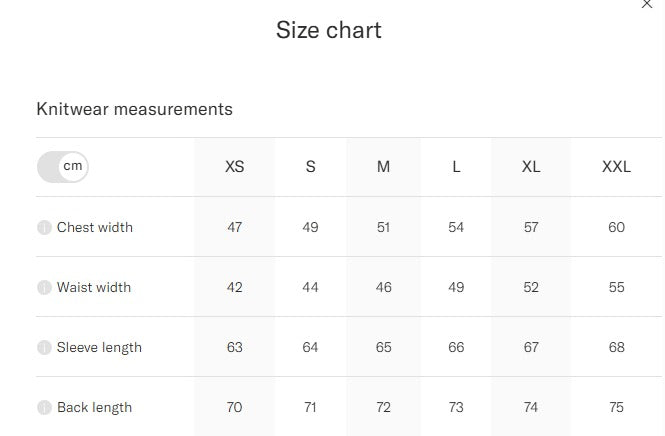This screenshot has width=665, height=436.
Task: Click the info icon beside Back length
Action: click(x=44, y=407)
